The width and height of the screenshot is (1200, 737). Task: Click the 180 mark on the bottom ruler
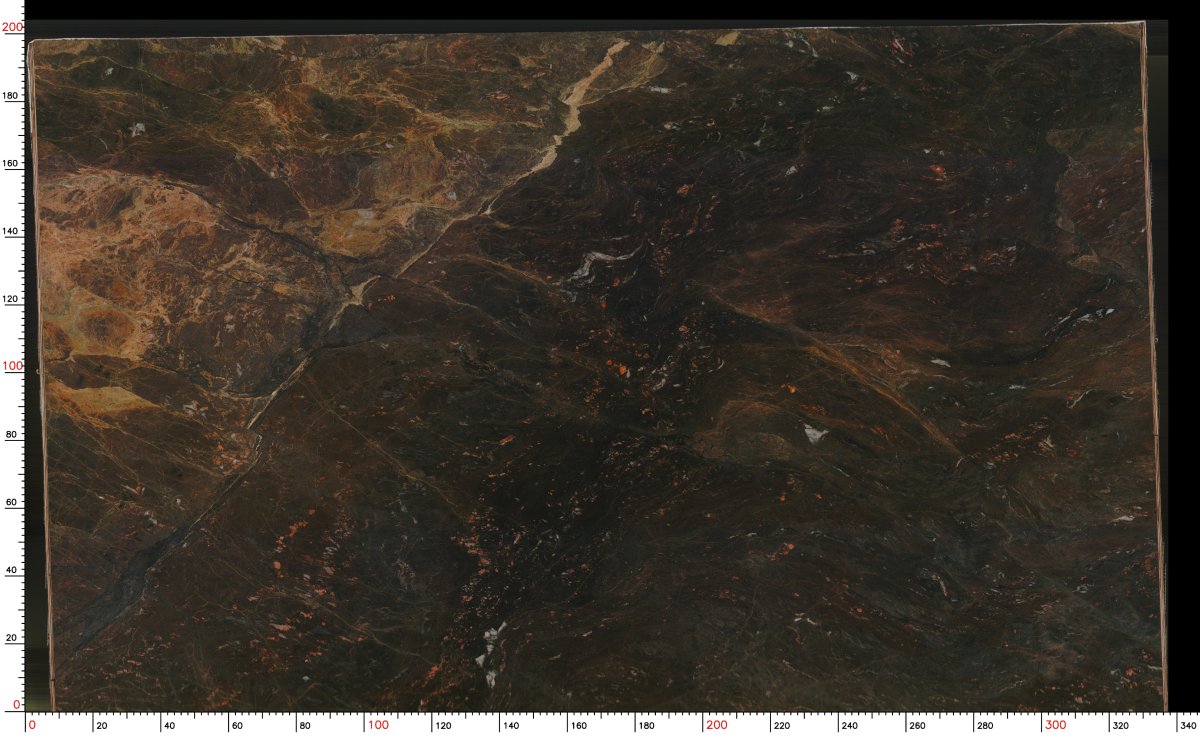pyautogui.click(x=647, y=726)
